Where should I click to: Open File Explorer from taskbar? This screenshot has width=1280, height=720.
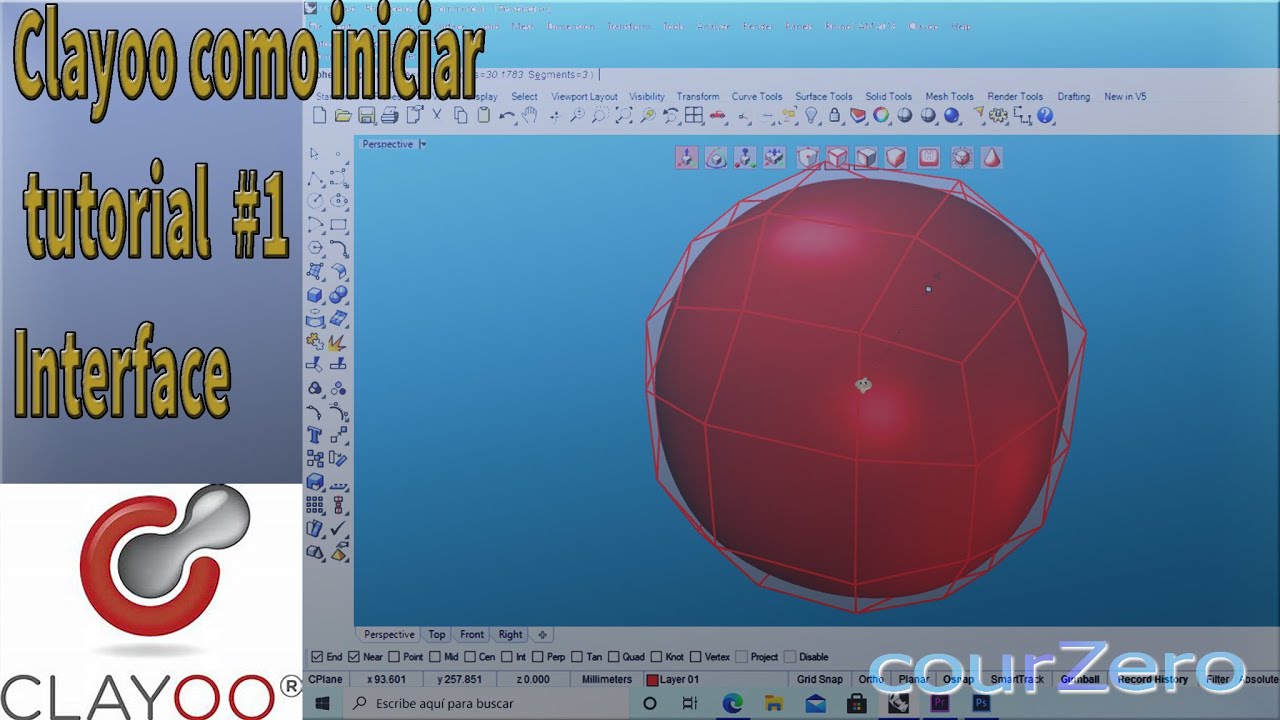[x=775, y=704]
